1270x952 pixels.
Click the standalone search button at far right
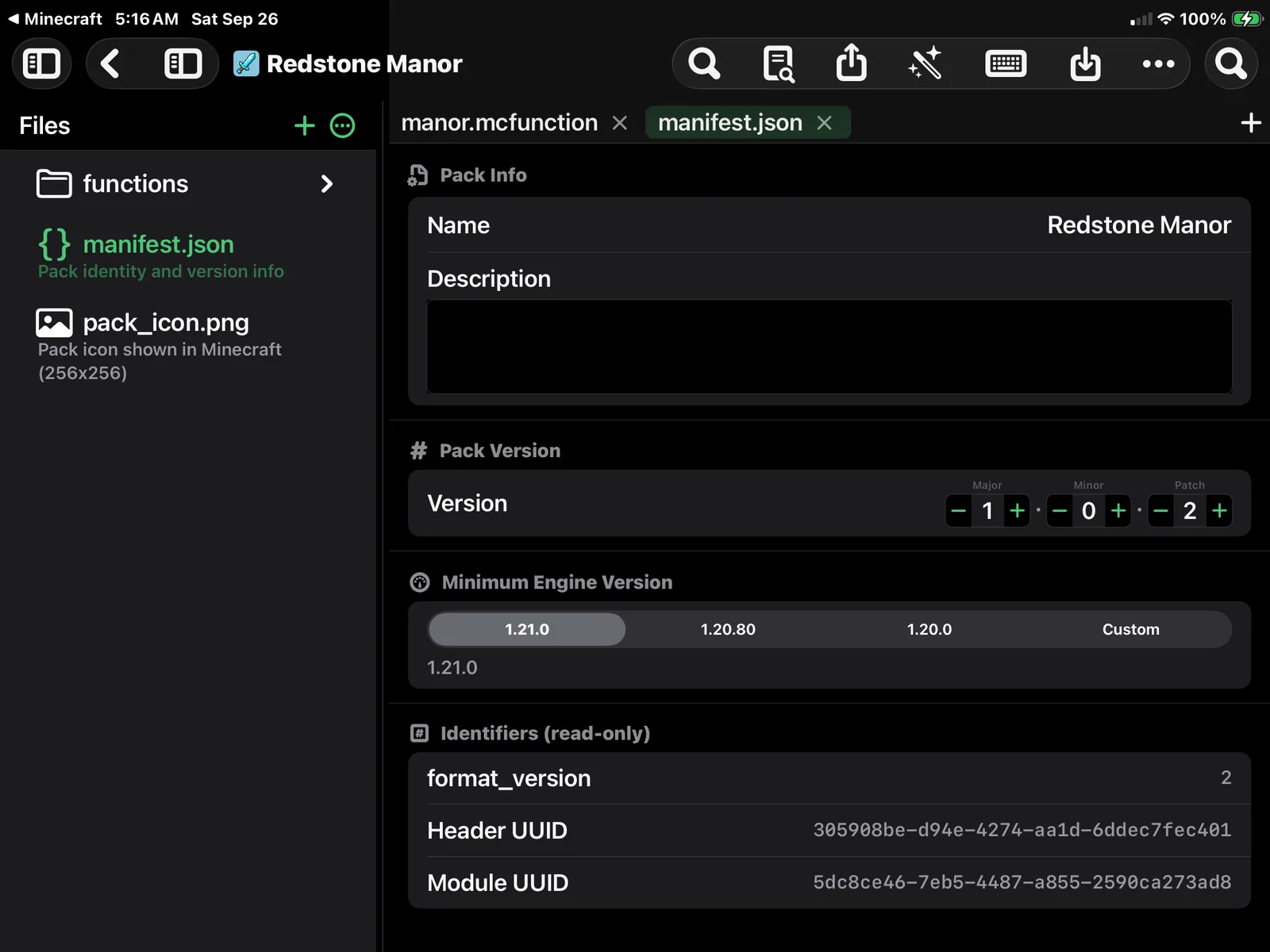[x=1231, y=63]
